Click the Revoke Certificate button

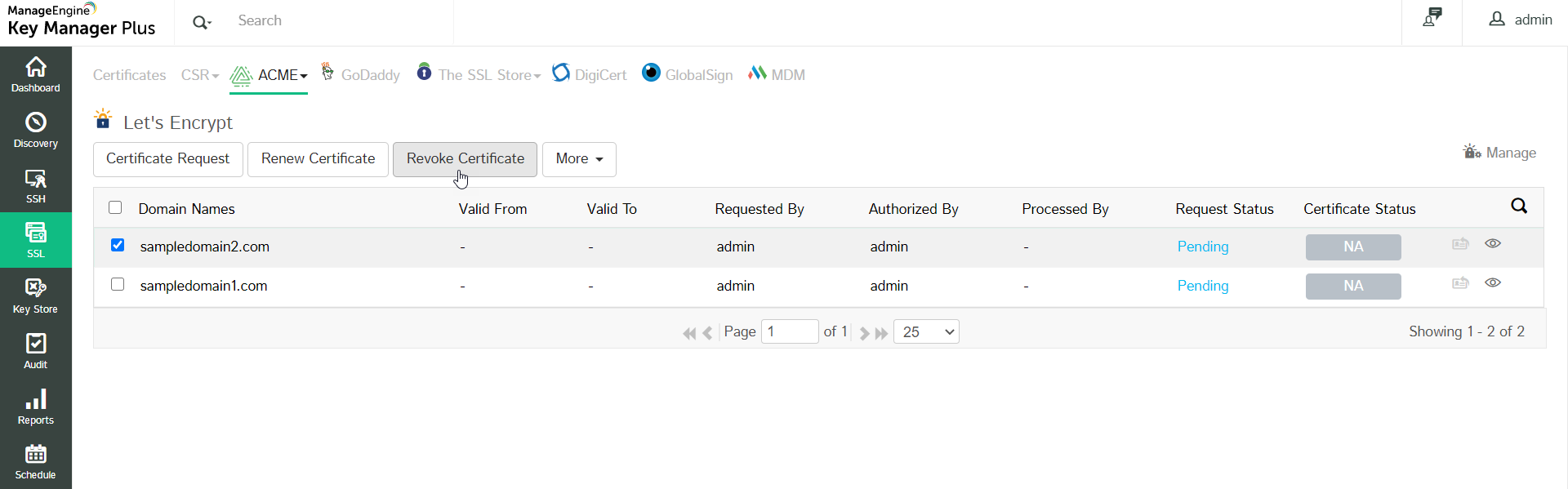[x=465, y=159]
